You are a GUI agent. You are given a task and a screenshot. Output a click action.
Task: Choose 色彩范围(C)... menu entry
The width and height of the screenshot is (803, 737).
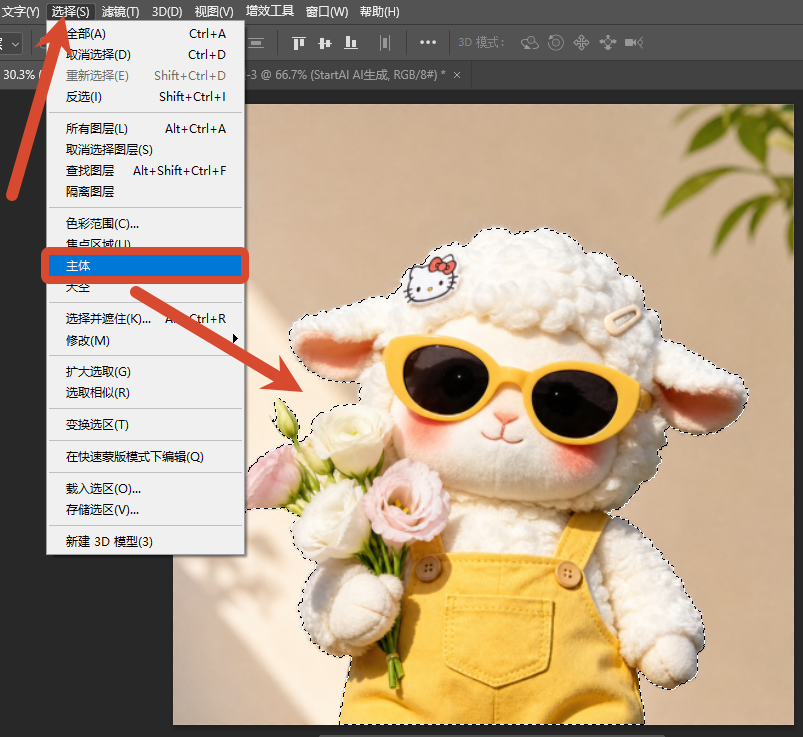click(145, 223)
